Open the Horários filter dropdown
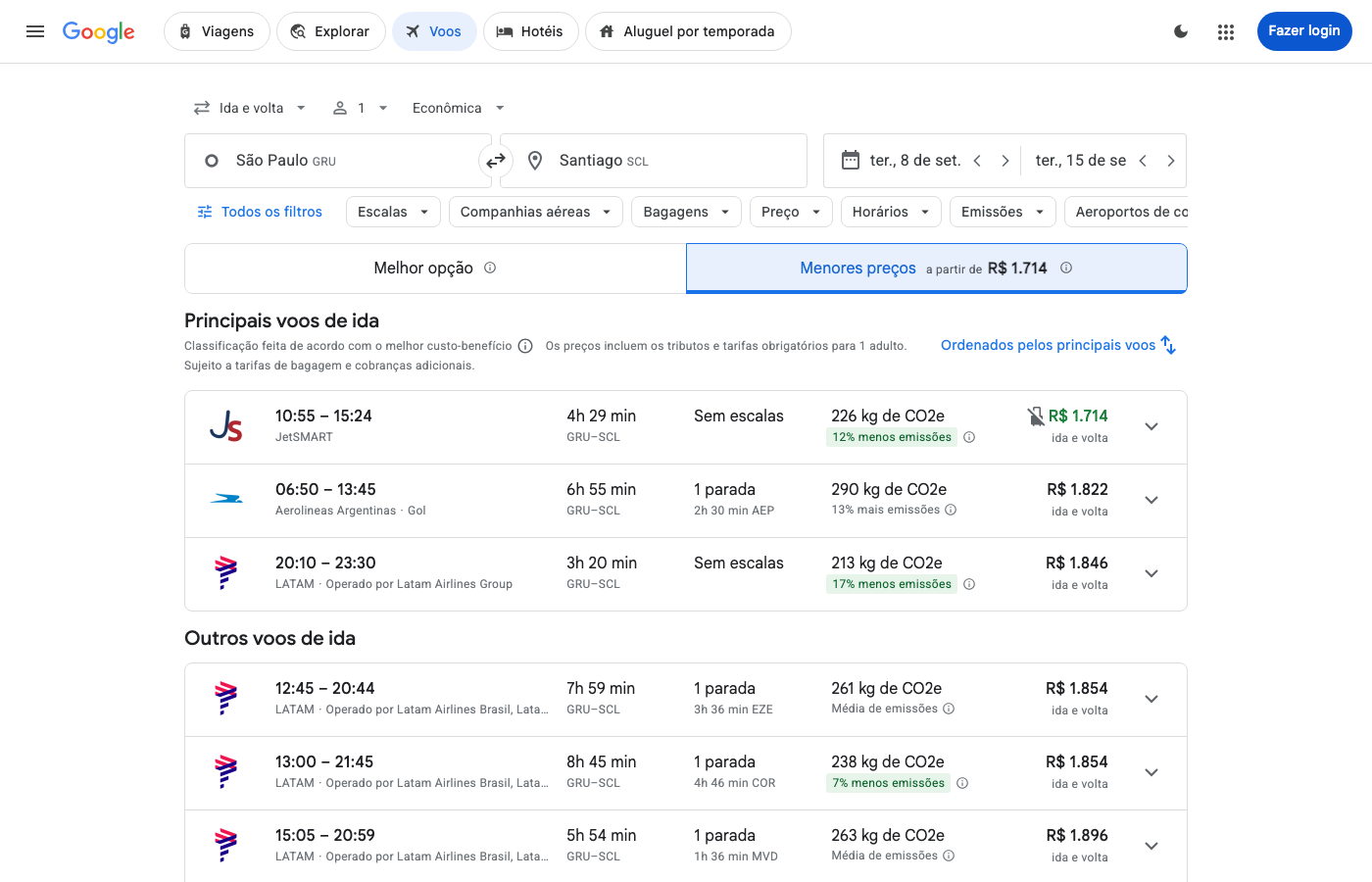This screenshot has height=882, width=1372. click(x=891, y=212)
